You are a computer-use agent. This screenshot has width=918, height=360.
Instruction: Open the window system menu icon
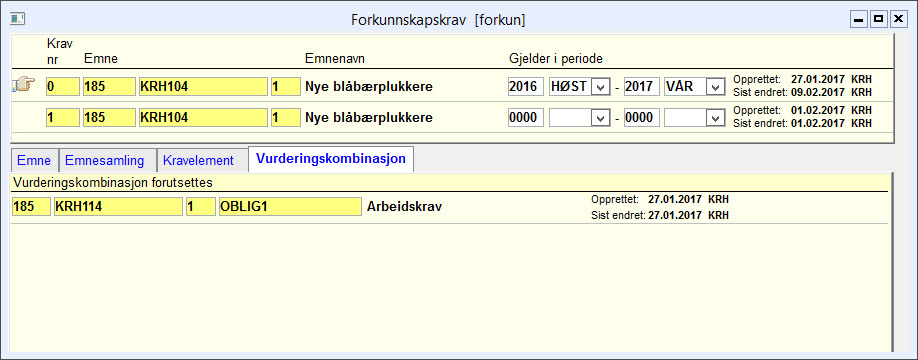point(17,19)
